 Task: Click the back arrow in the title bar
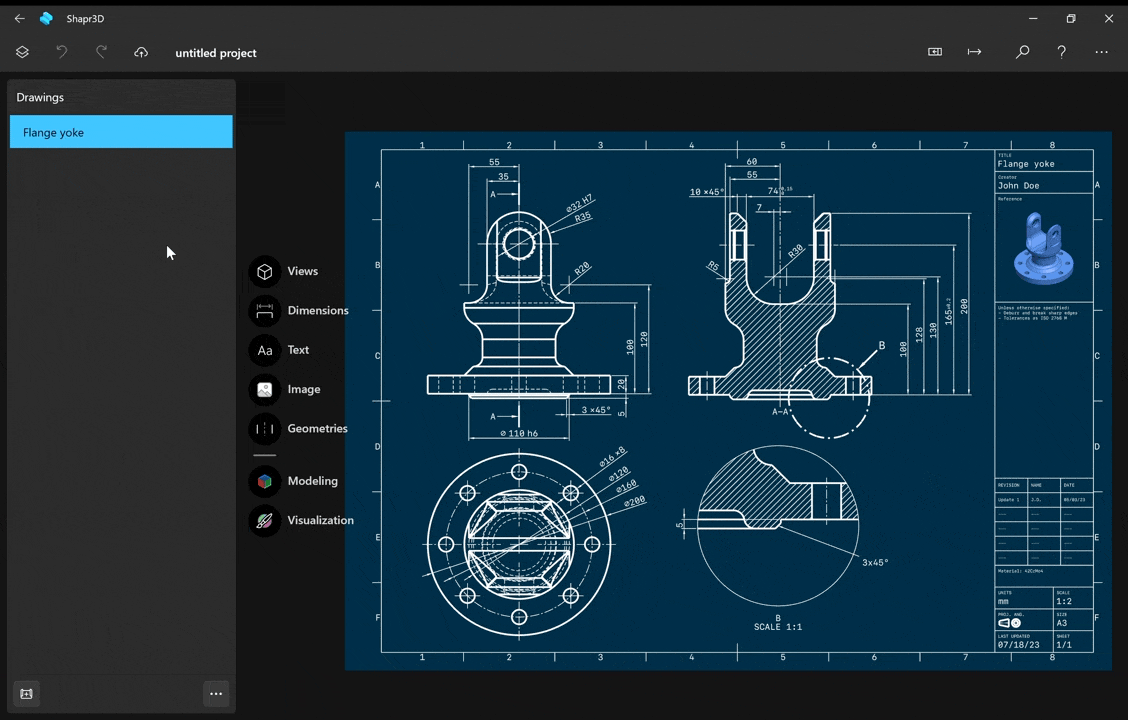19,18
